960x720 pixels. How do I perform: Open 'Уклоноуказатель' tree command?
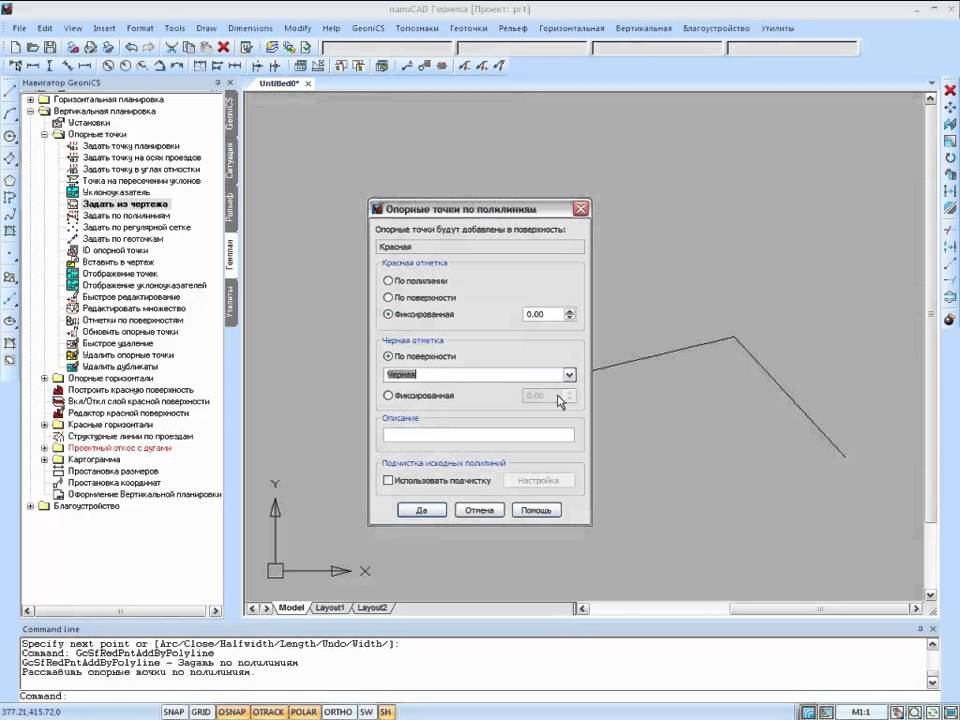116,192
